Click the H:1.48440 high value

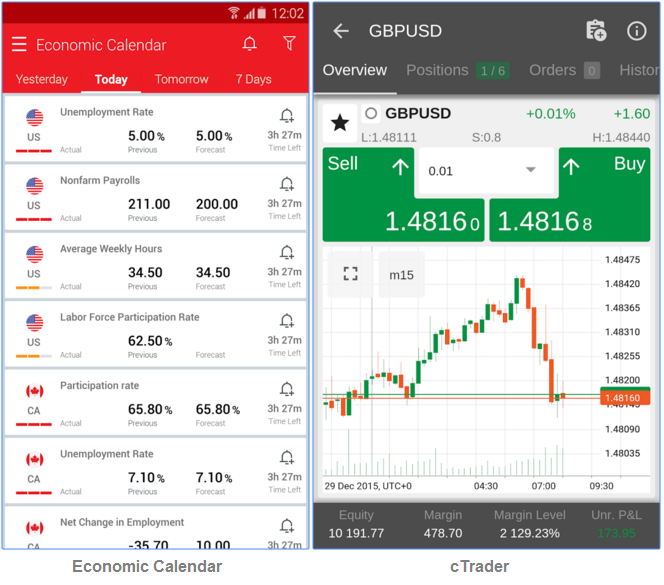point(621,137)
